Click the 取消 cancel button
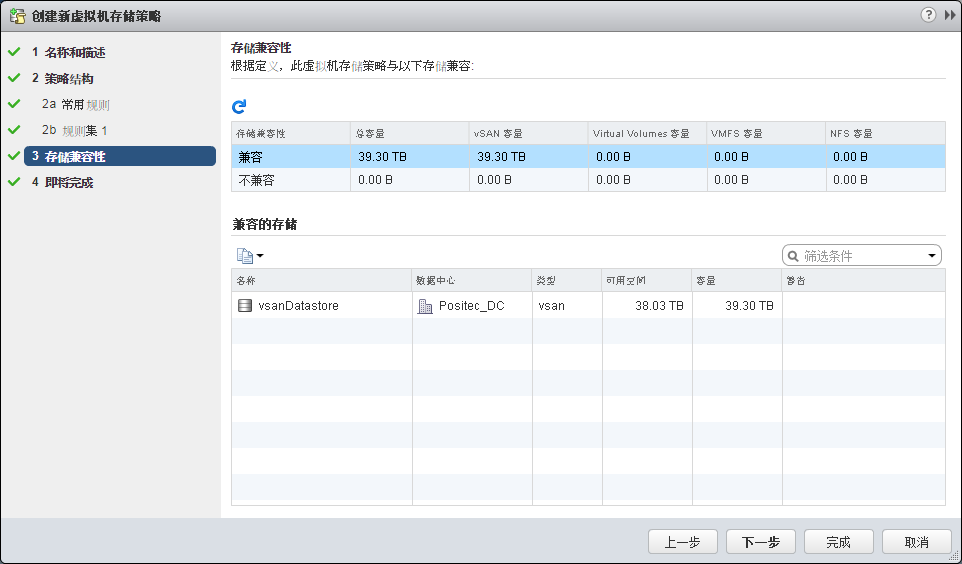 point(917,542)
